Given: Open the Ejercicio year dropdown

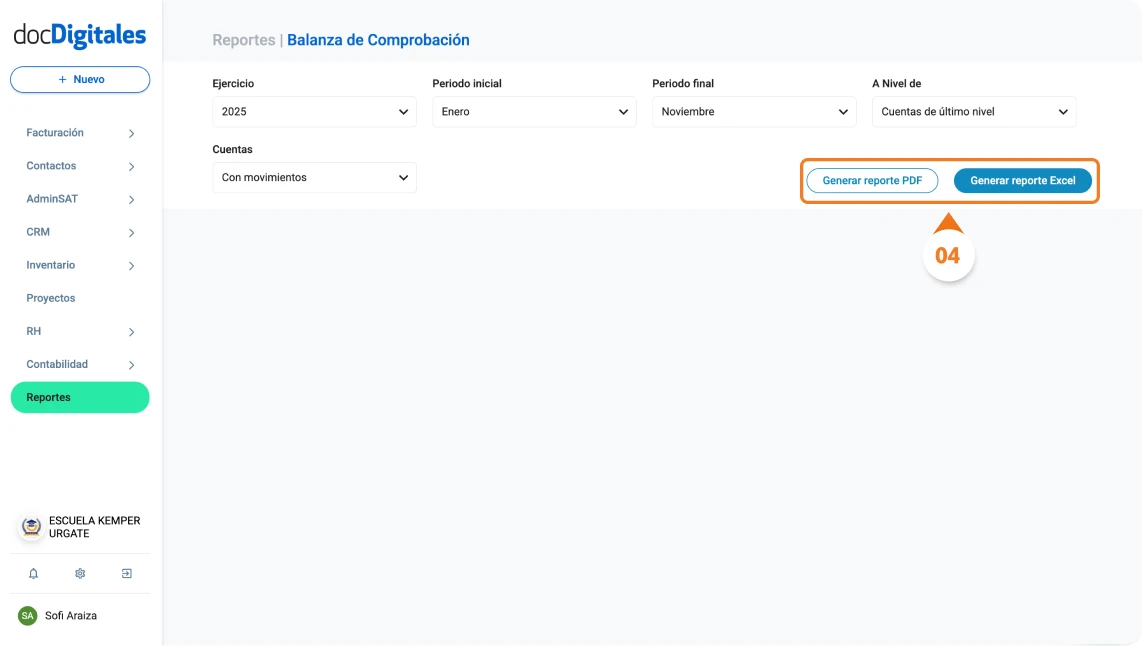Looking at the screenshot, I should point(314,111).
